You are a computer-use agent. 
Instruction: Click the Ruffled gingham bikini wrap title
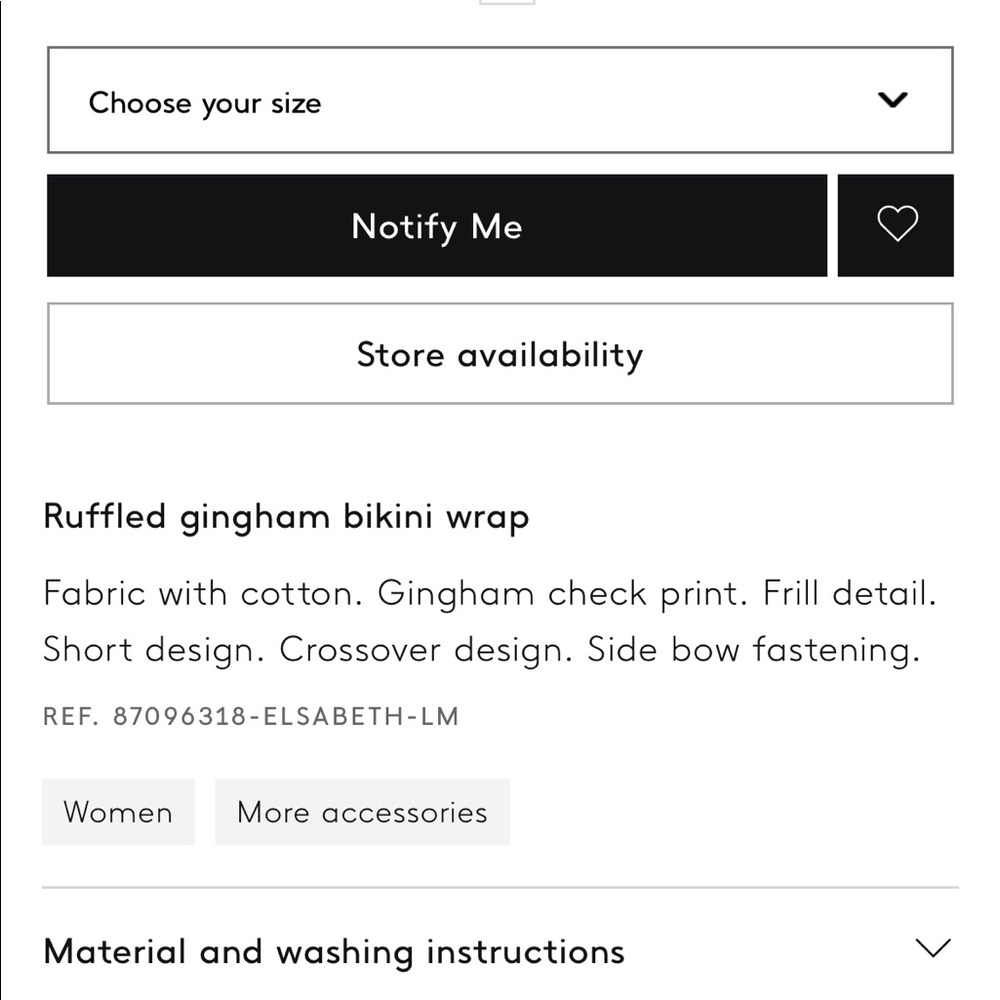point(286,517)
